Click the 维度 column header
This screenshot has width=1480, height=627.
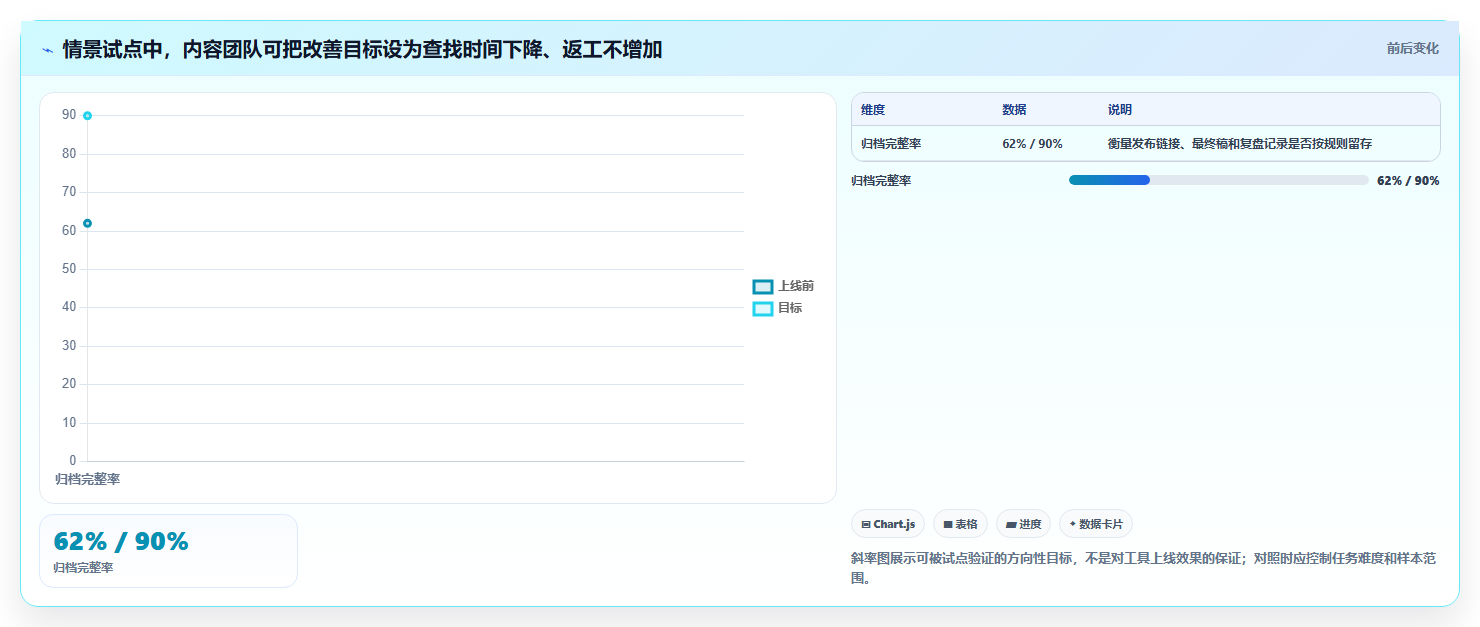pyautogui.click(x=873, y=110)
